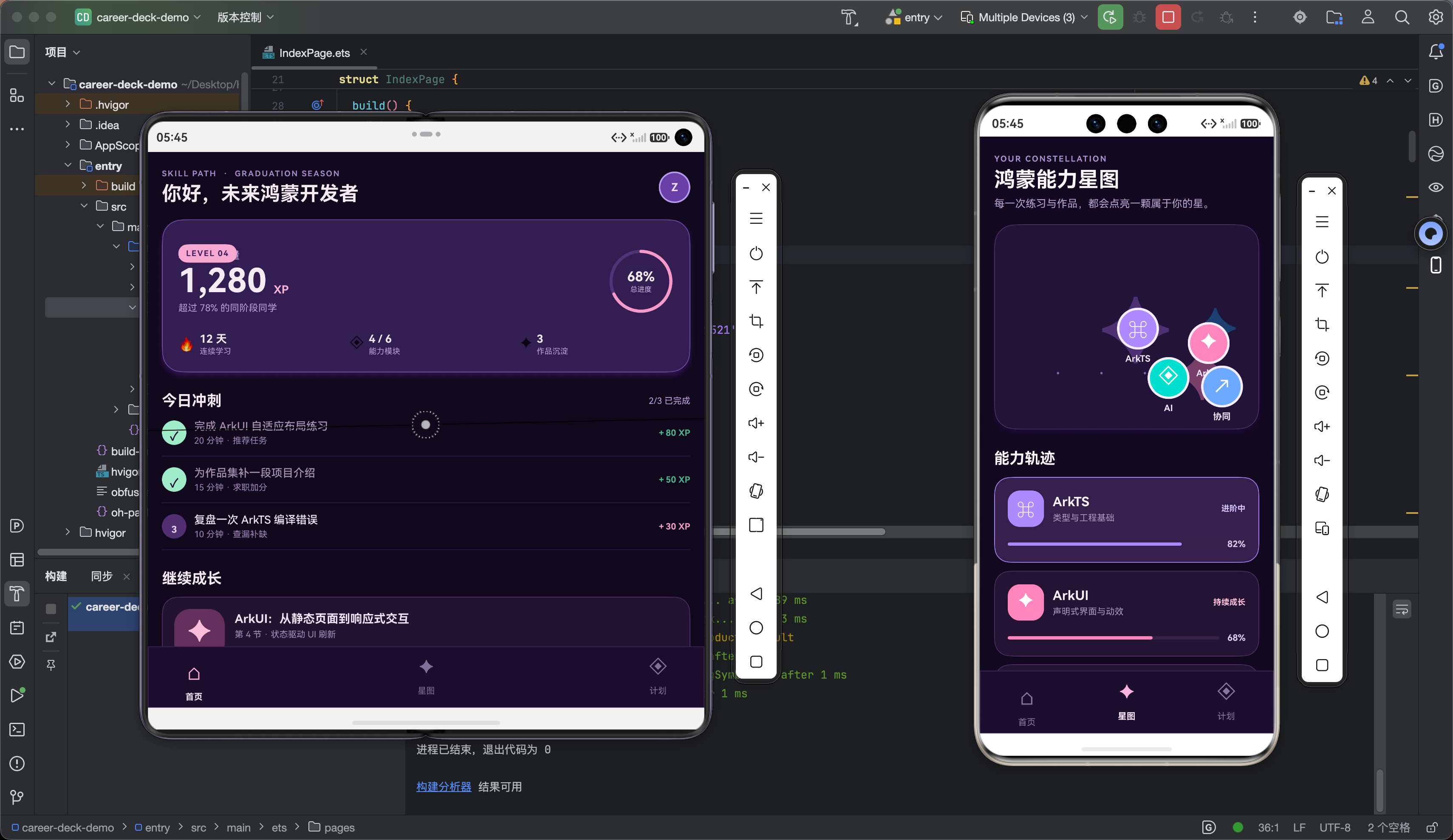
Task: Tap 首页 tab in phone emulator
Action: click(1027, 708)
